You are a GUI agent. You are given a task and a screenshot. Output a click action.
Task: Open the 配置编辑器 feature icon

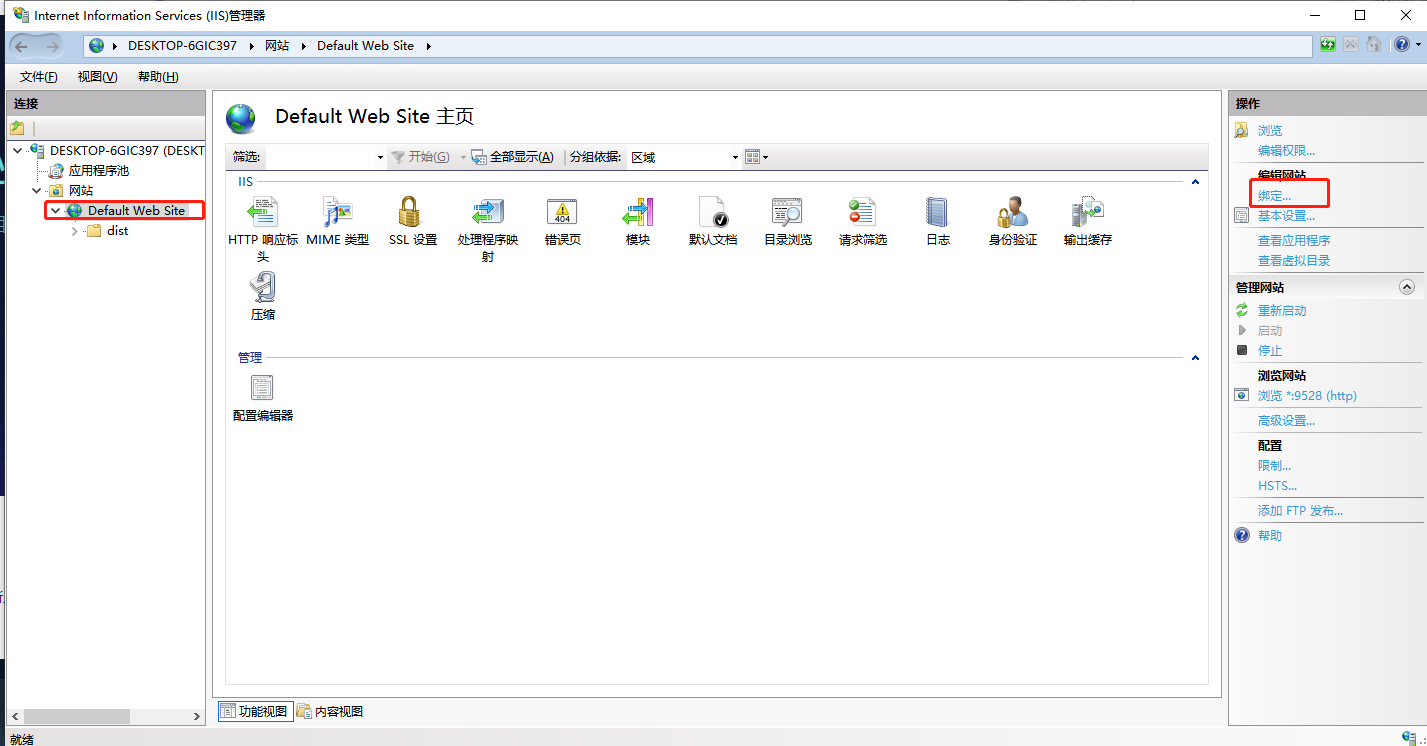pyautogui.click(x=263, y=387)
